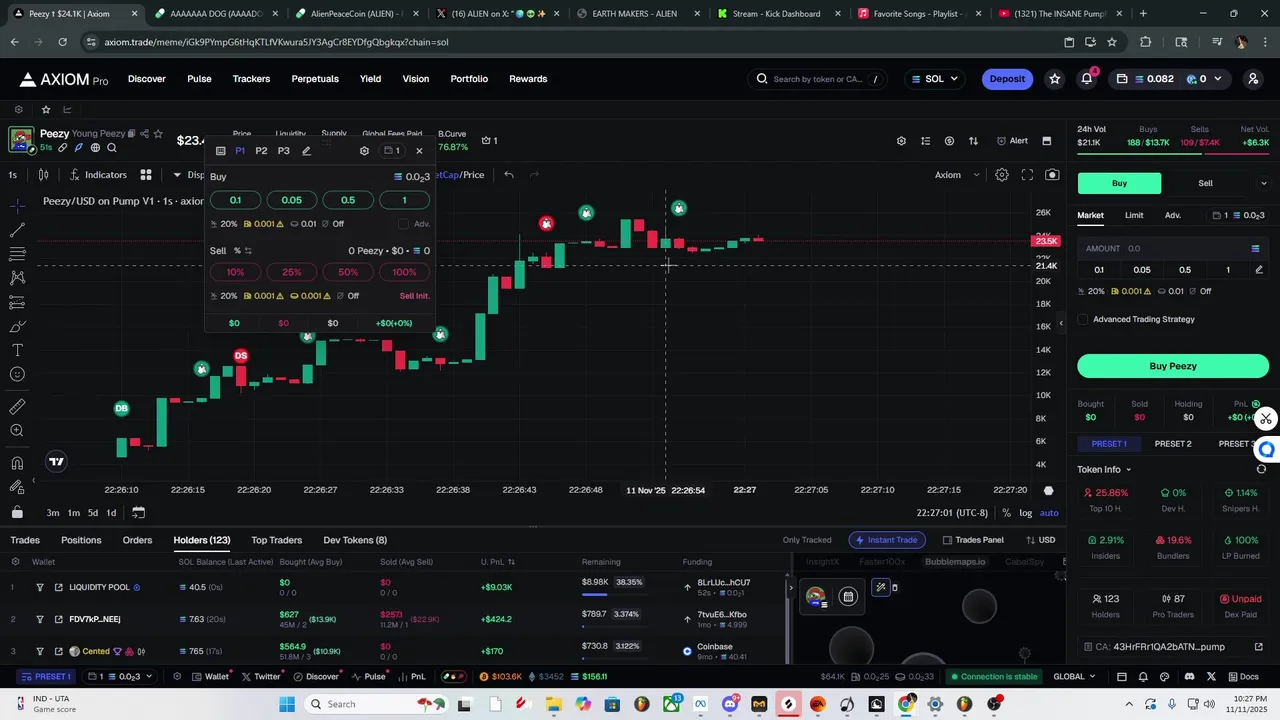Edit quick buy amounts pencil in sidebar
Viewport: 1280px width, 720px height.
click(1259, 270)
